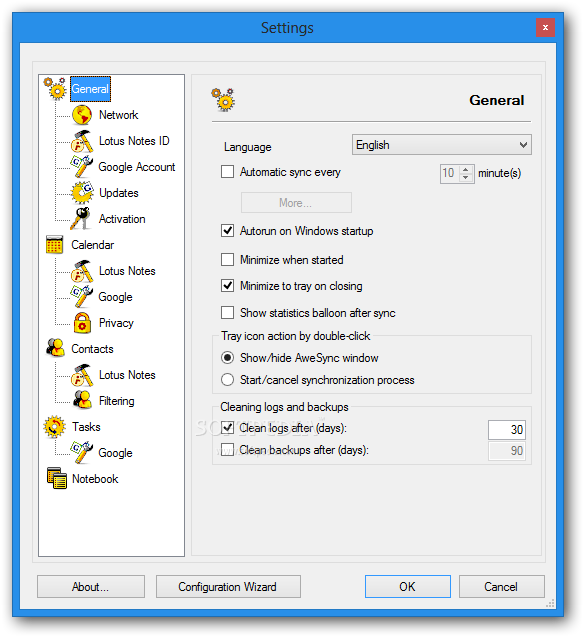Open Privacy settings under Calendar
The image size is (584, 637).
click(x=116, y=323)
